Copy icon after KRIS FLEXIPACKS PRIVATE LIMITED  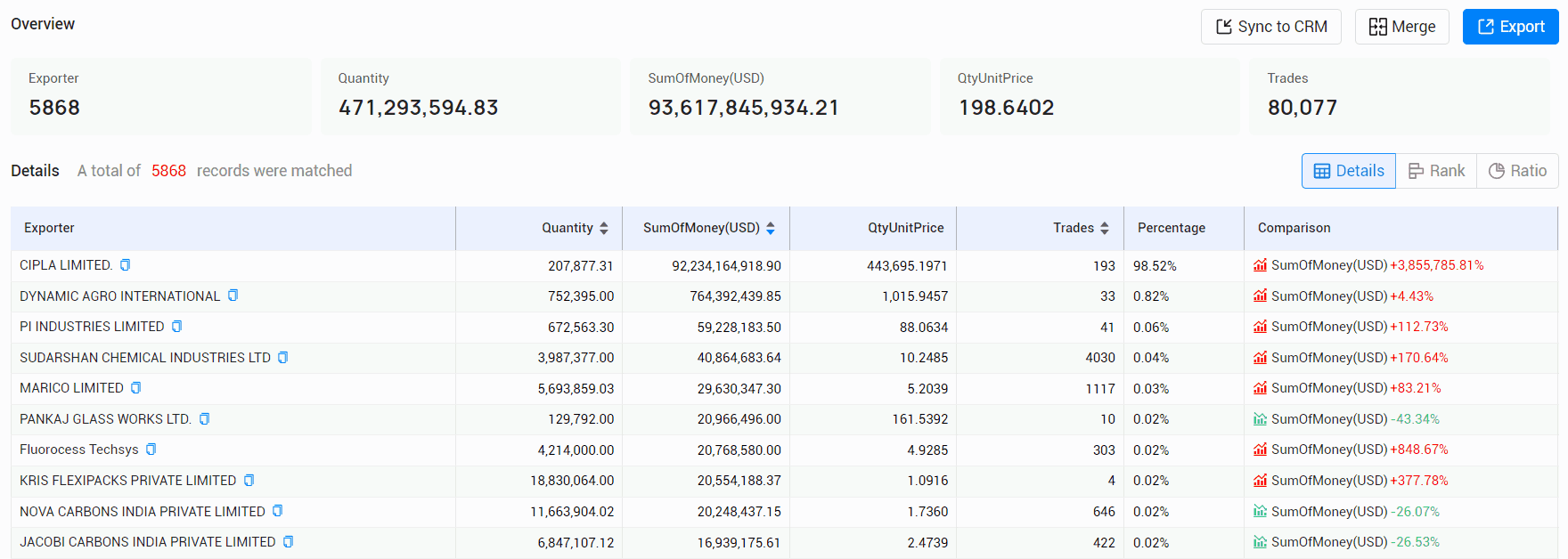click(249, 480)
